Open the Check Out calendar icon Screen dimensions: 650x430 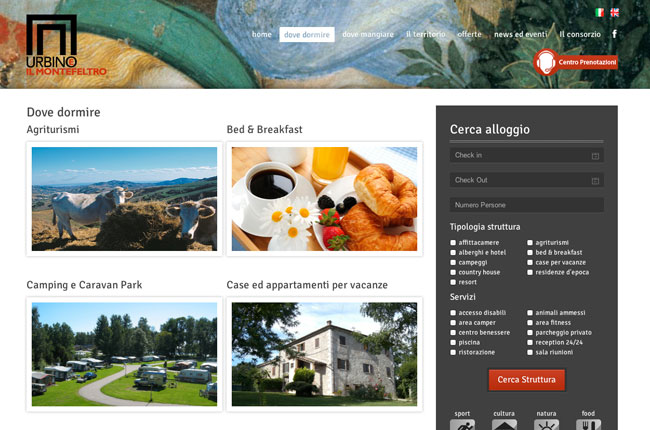[x=595, y=181]
